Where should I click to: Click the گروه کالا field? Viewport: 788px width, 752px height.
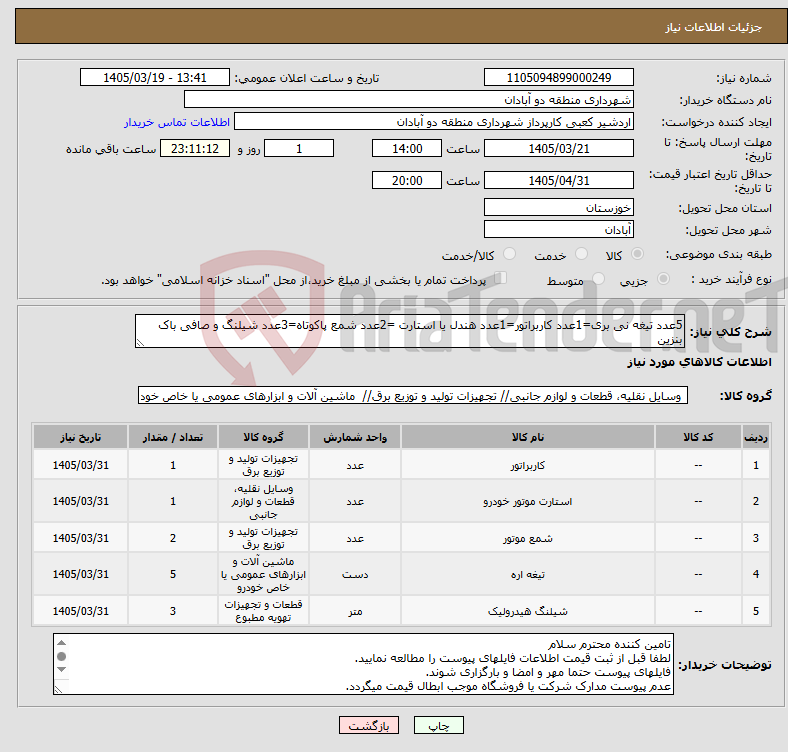413,396
